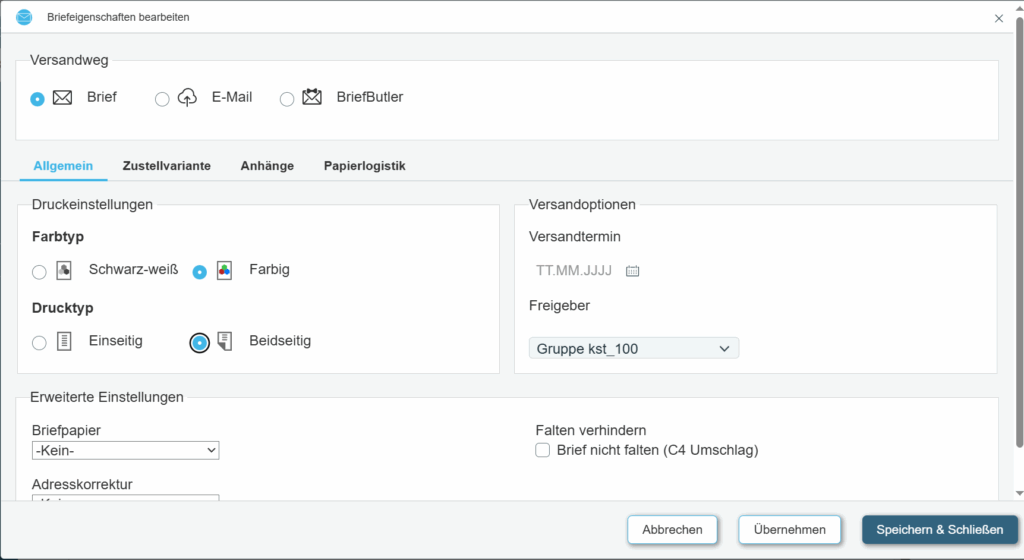Open the Freigeber Gruppe kst_100 dropdown
This screenshot has height=560, width=1024.
click(633, 348)
